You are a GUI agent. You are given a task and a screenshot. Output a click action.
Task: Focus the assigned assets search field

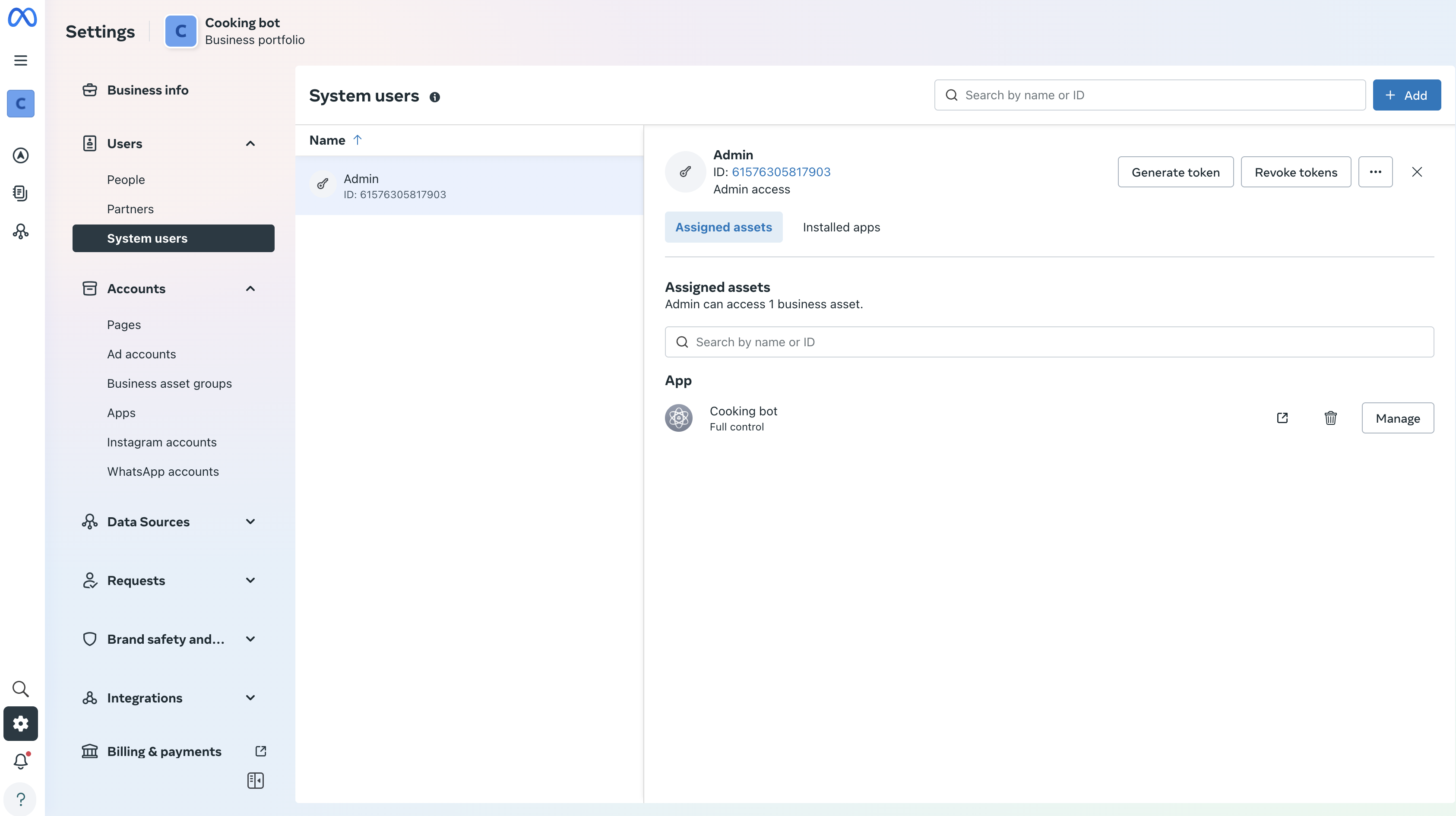[1050, 342]
